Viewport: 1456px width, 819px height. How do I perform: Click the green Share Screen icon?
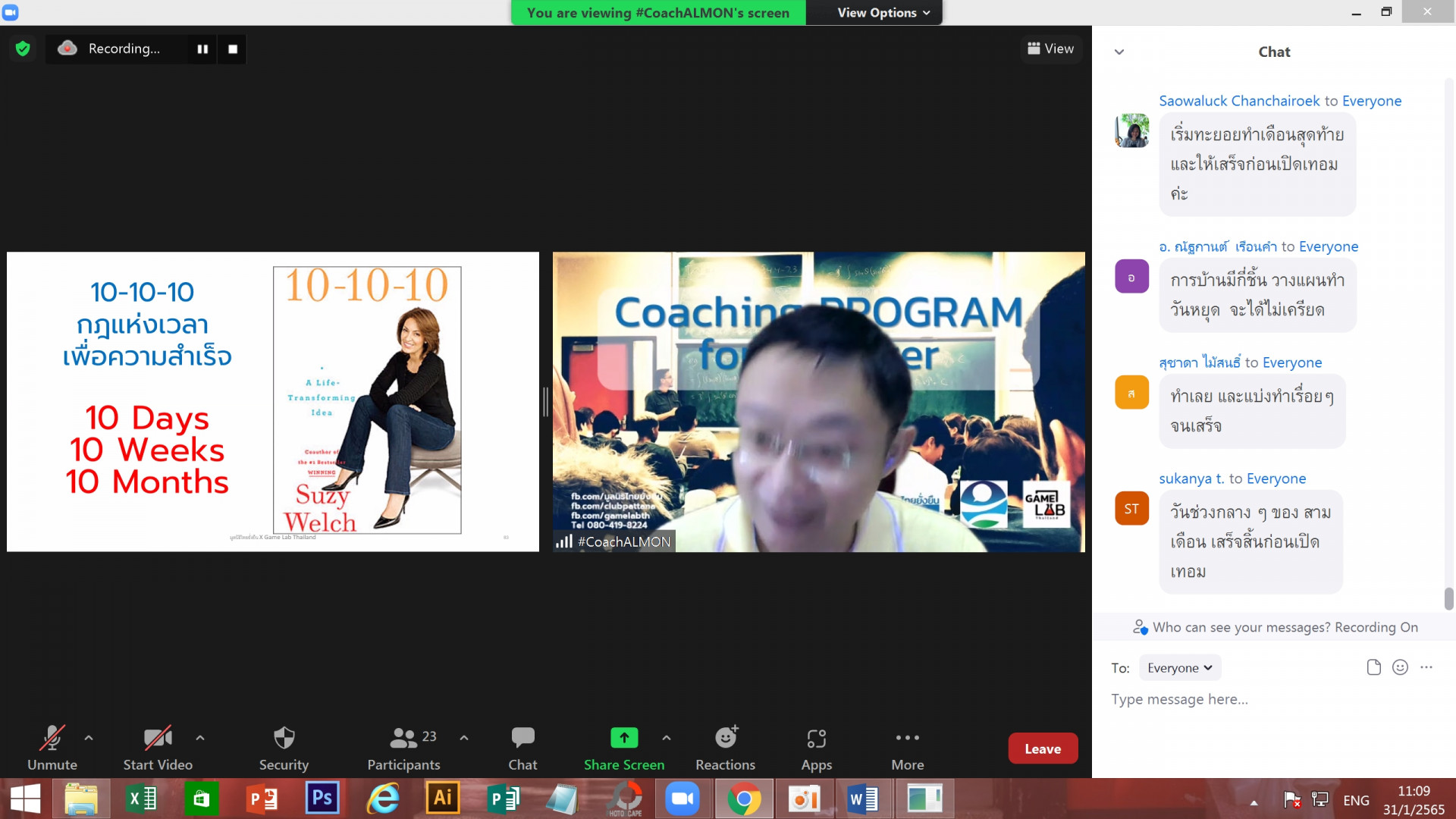(x=624, y=737)
